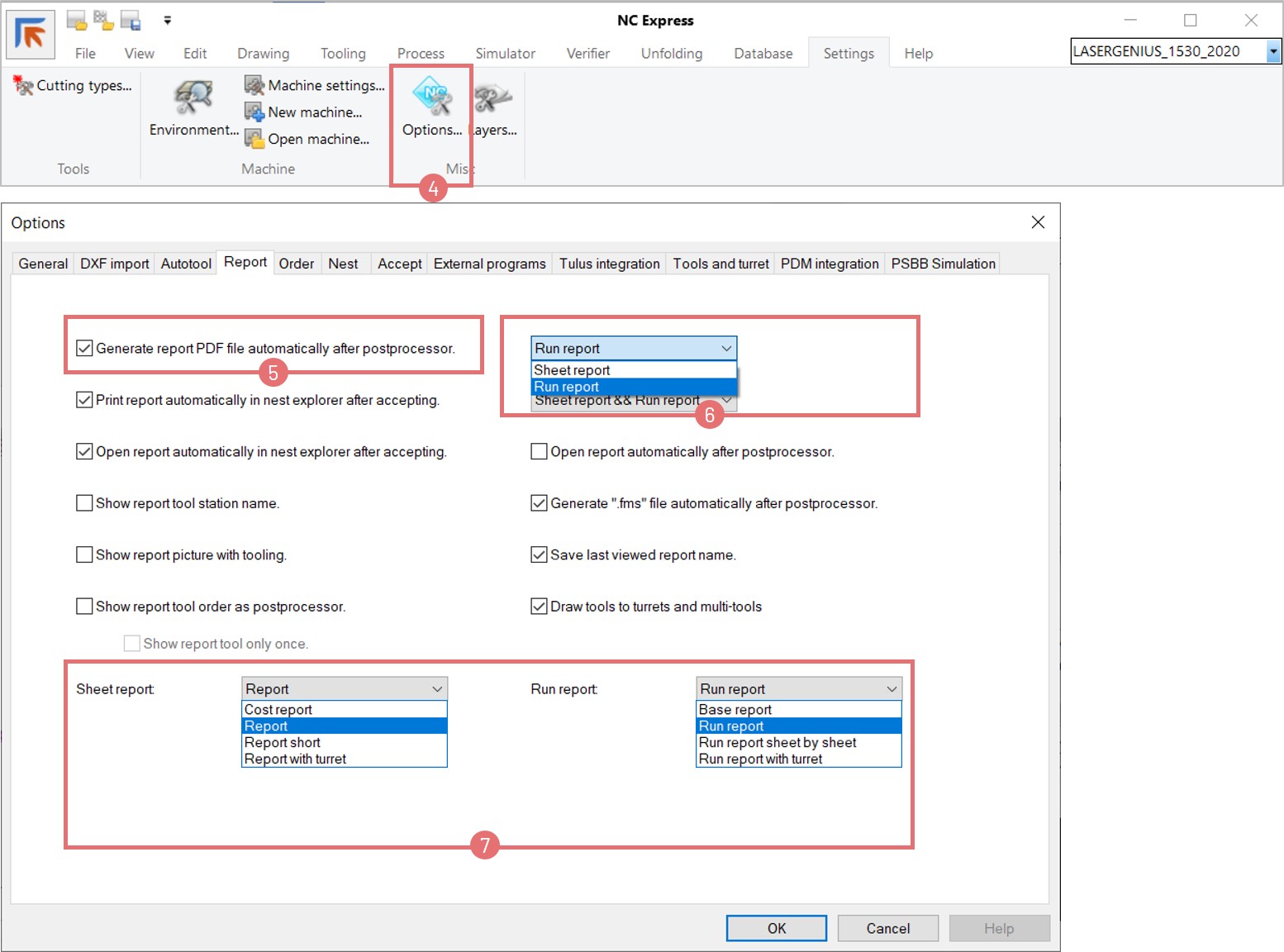Open Machine settings from the ribbon

[316, 86]
